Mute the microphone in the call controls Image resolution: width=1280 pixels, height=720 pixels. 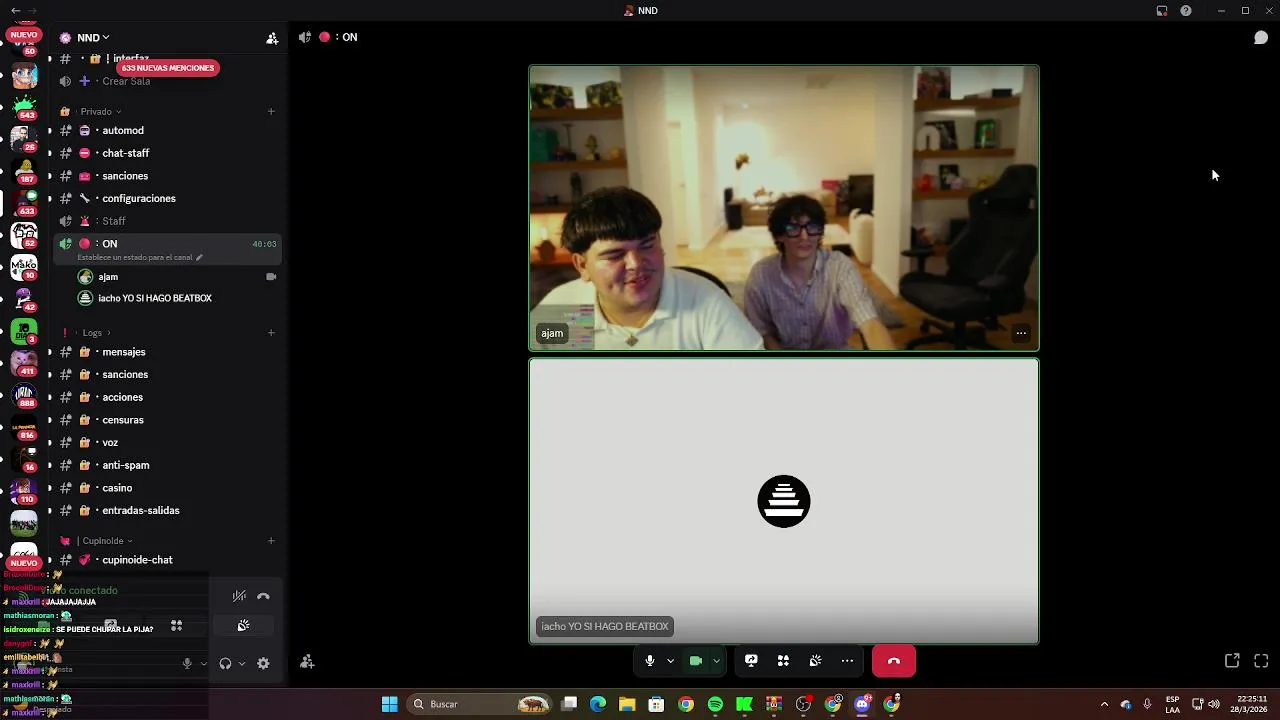tap(650, 661)
